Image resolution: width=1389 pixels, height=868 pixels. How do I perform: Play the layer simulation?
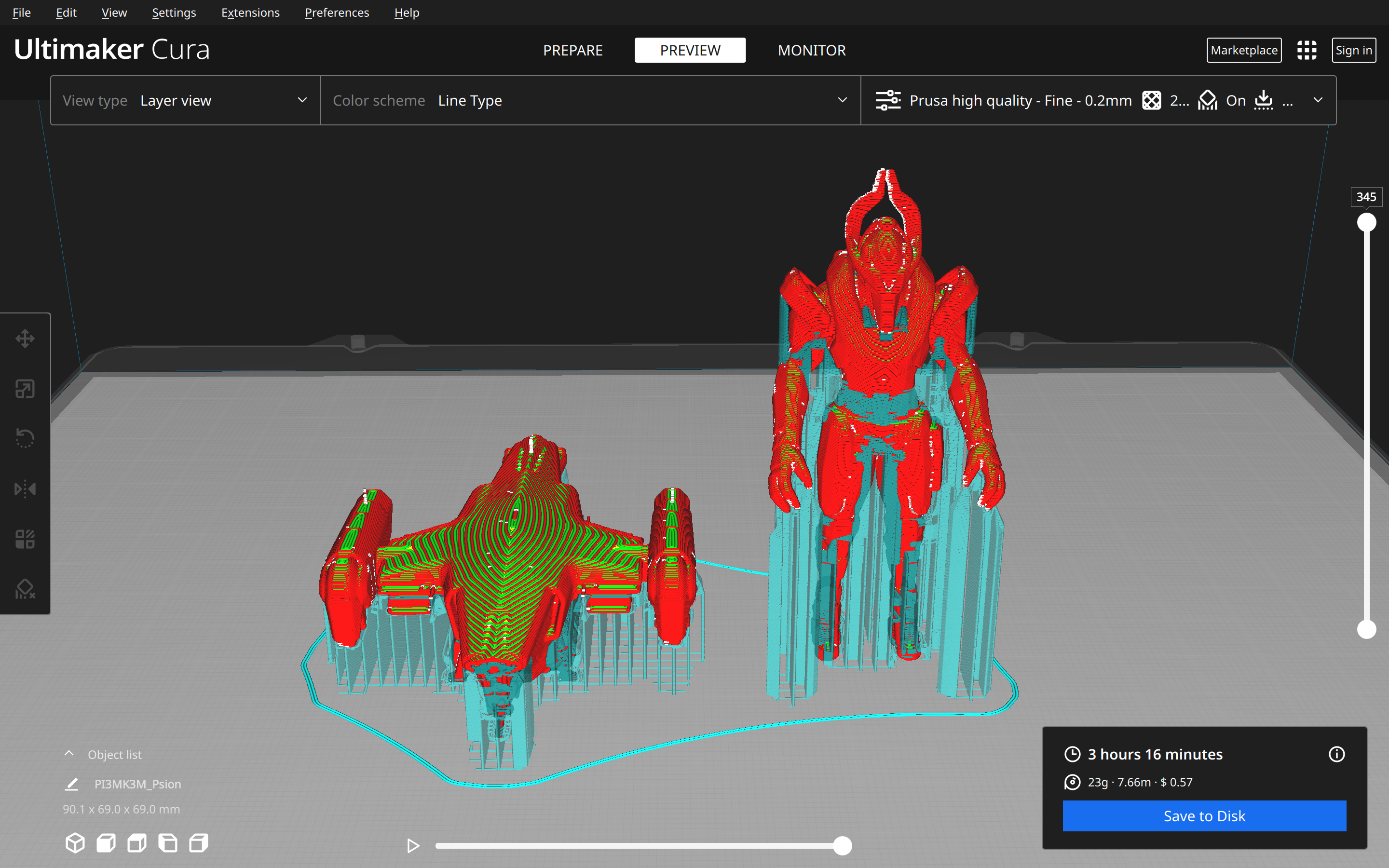[413, 846]
